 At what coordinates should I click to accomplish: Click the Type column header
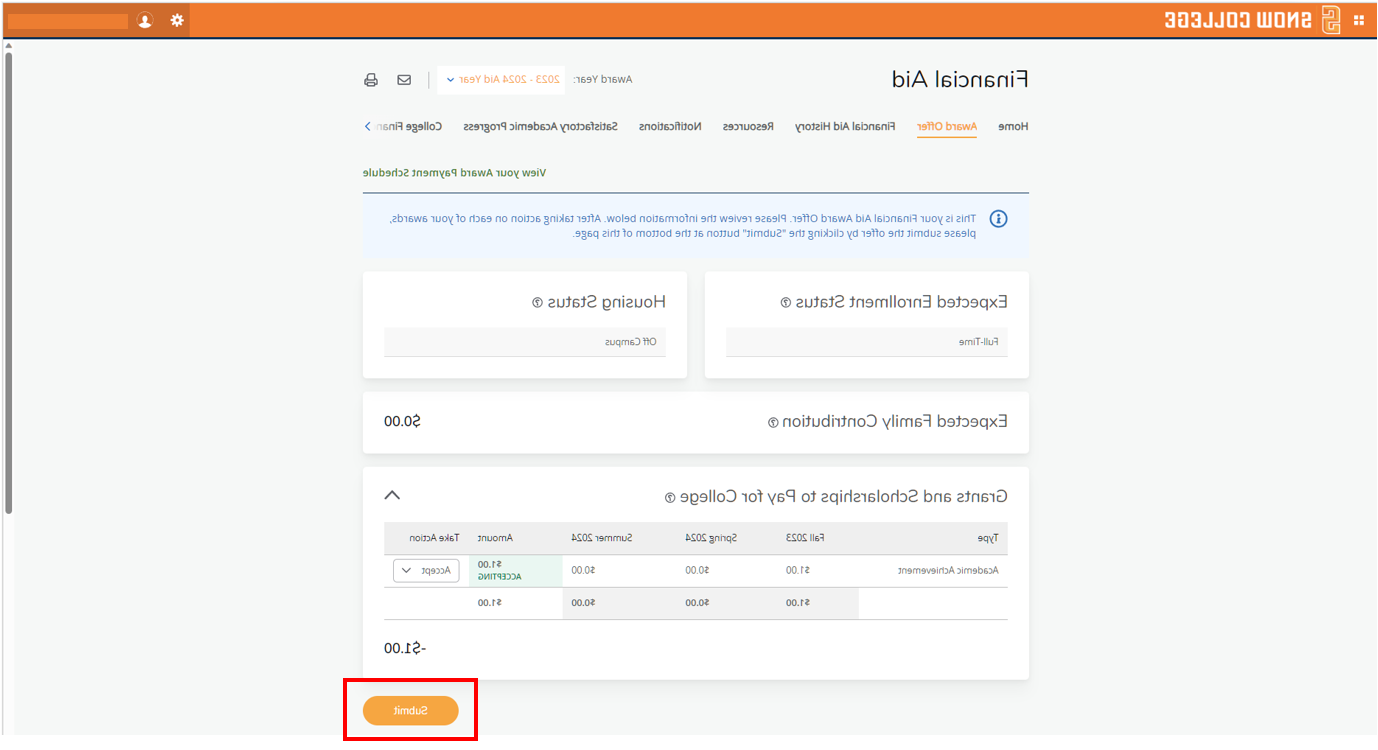click(x=987, y=538)
